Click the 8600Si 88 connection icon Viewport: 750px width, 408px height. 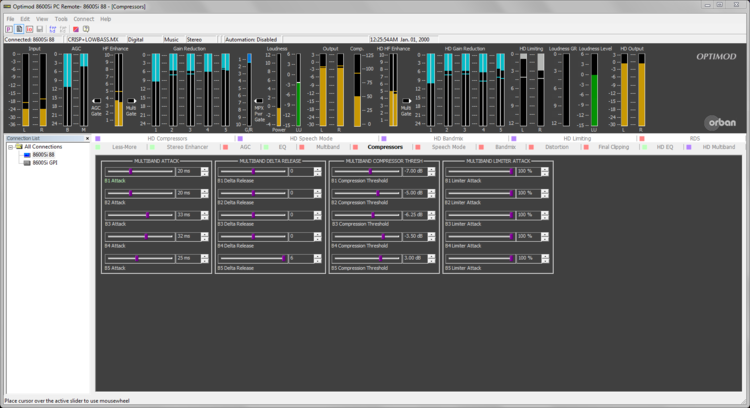coord(27,155)
